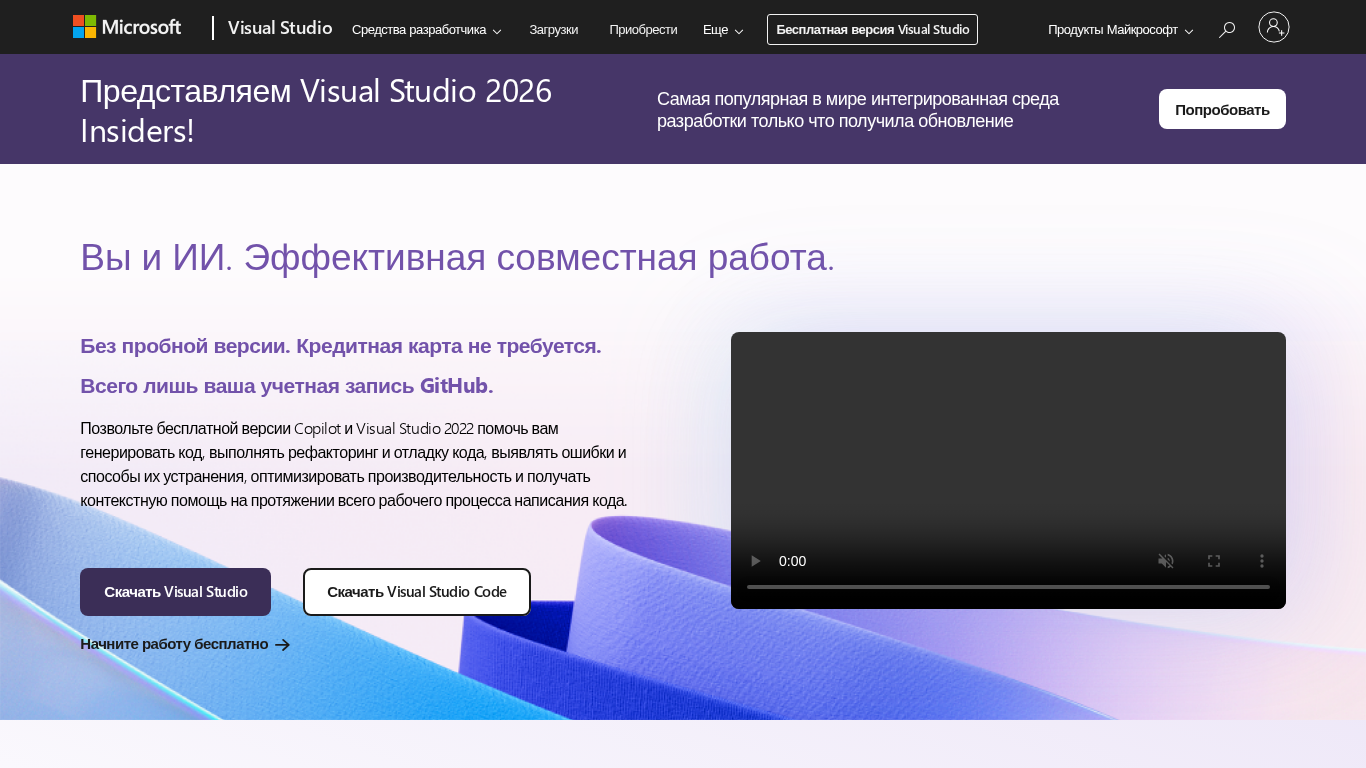Open the search magnifier icon
Screen dimensions: 1366x768
[1227, 30]
